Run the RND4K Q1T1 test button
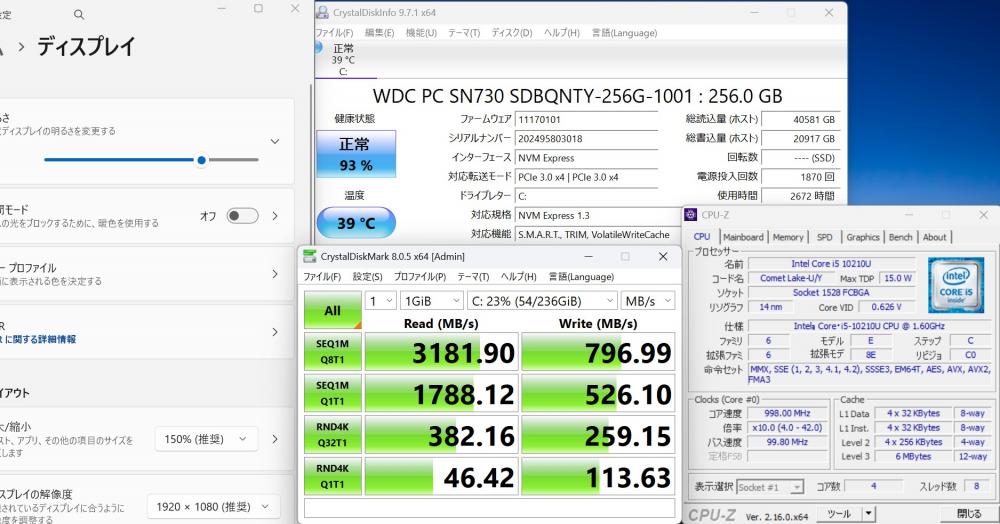 333,476
